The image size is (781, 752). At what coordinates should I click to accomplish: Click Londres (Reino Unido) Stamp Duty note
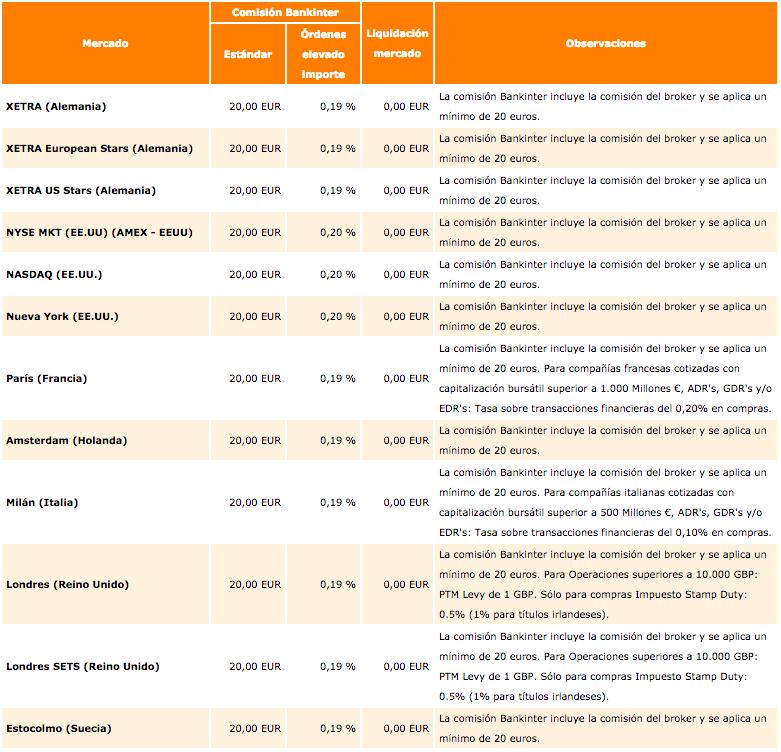click(x=593, y=605)
